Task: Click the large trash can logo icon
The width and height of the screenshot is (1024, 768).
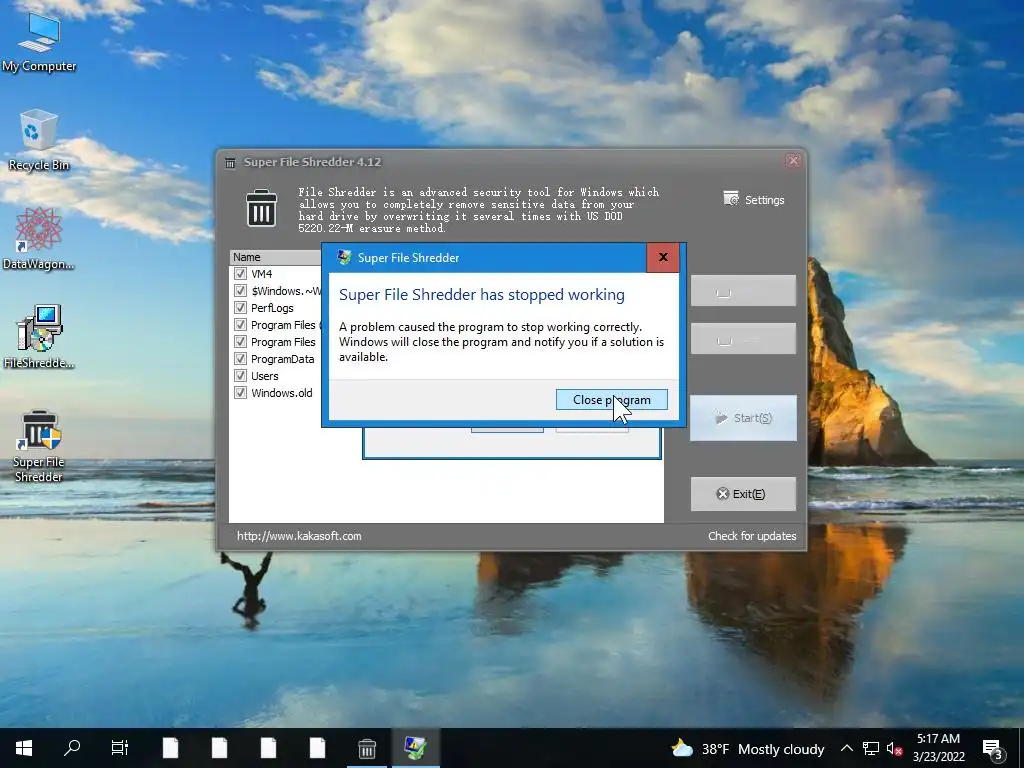Action: [261, 208]
